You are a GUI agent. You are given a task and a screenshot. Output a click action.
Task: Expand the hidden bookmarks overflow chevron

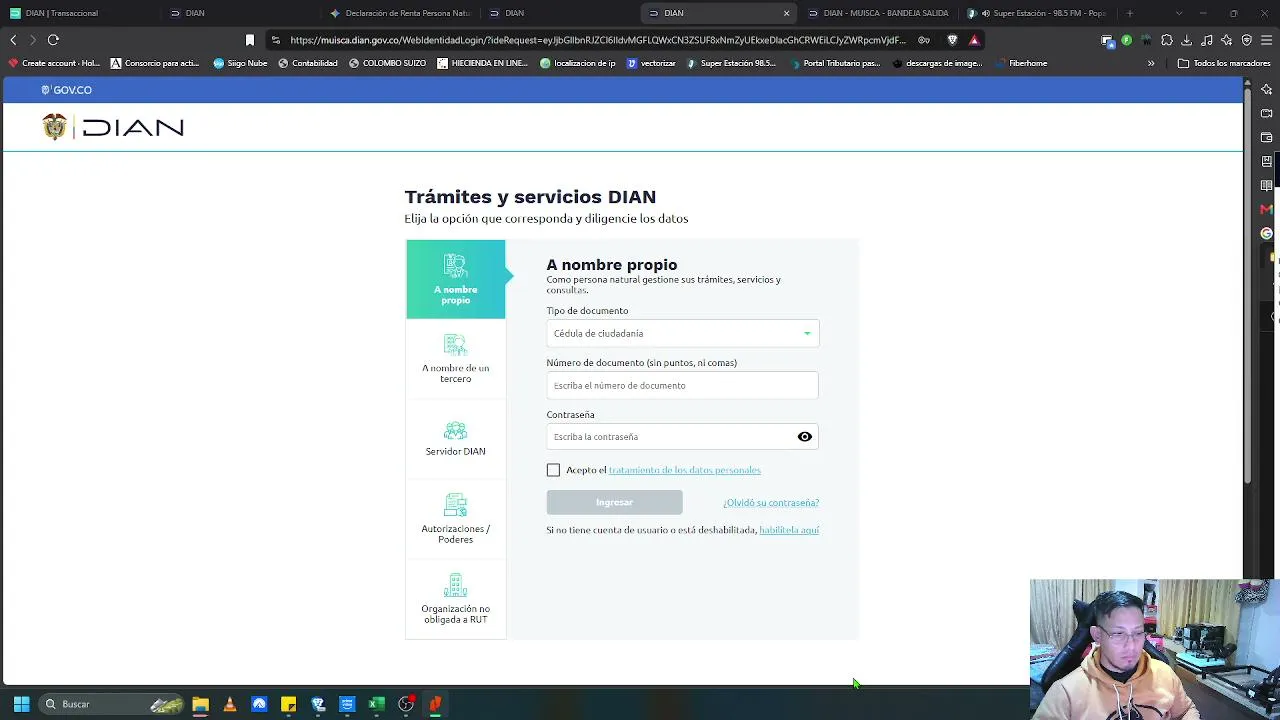pyautogui.click(x=1151, y=63)
